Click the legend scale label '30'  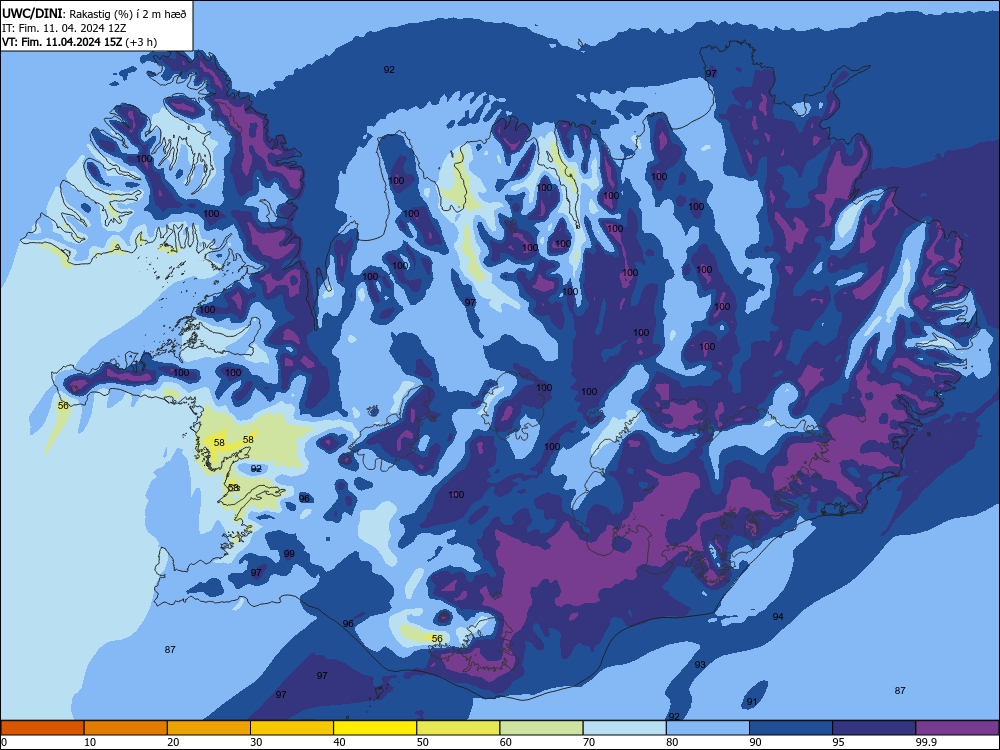[x=256, y=742]
